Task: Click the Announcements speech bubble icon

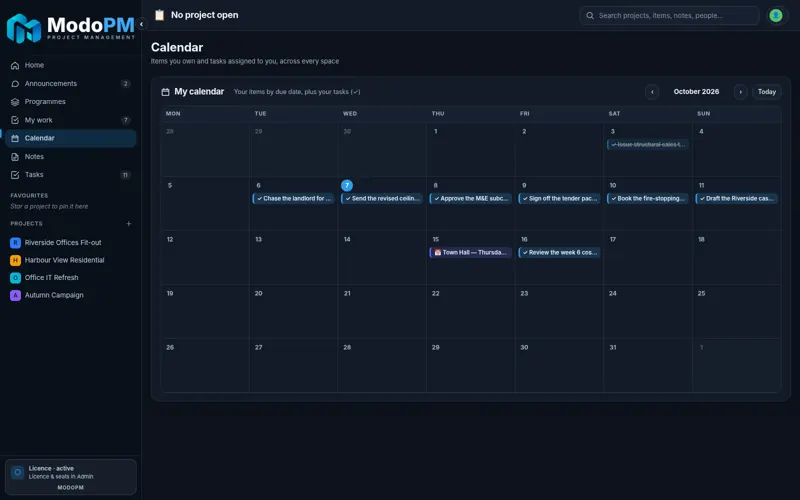Action: 15,84
